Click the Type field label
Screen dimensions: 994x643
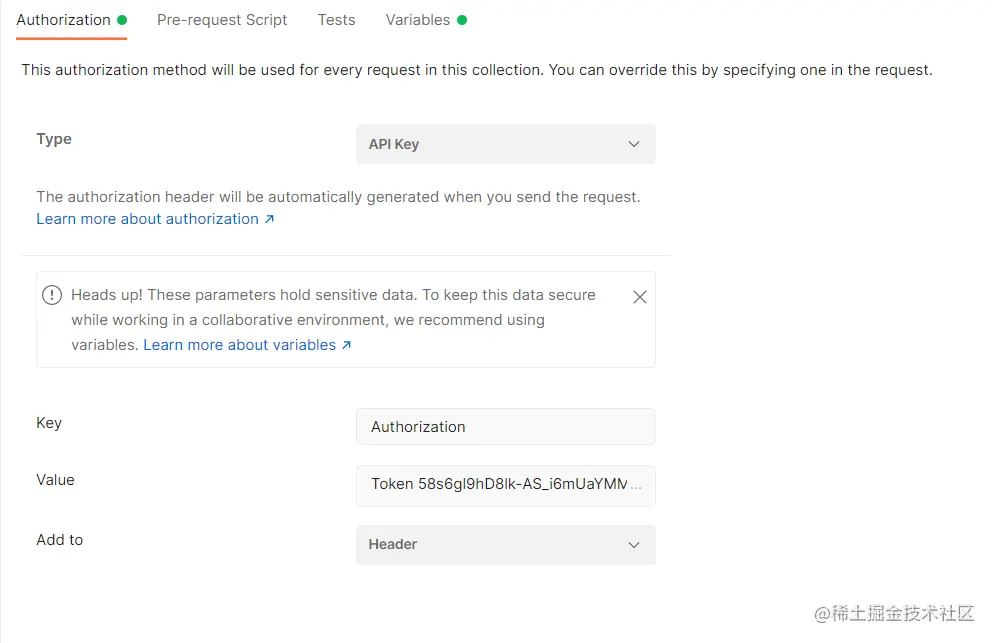(54, 139)
